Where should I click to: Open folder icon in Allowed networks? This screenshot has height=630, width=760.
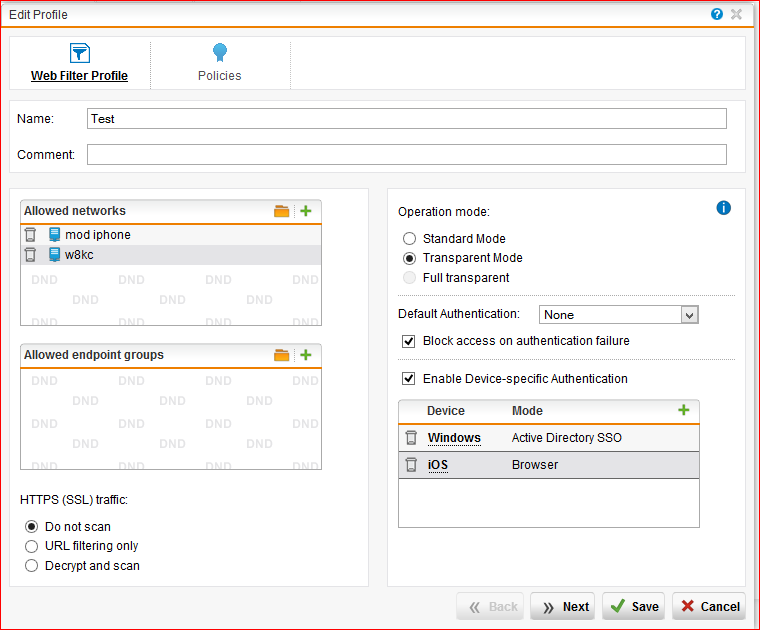click(282, 211)
